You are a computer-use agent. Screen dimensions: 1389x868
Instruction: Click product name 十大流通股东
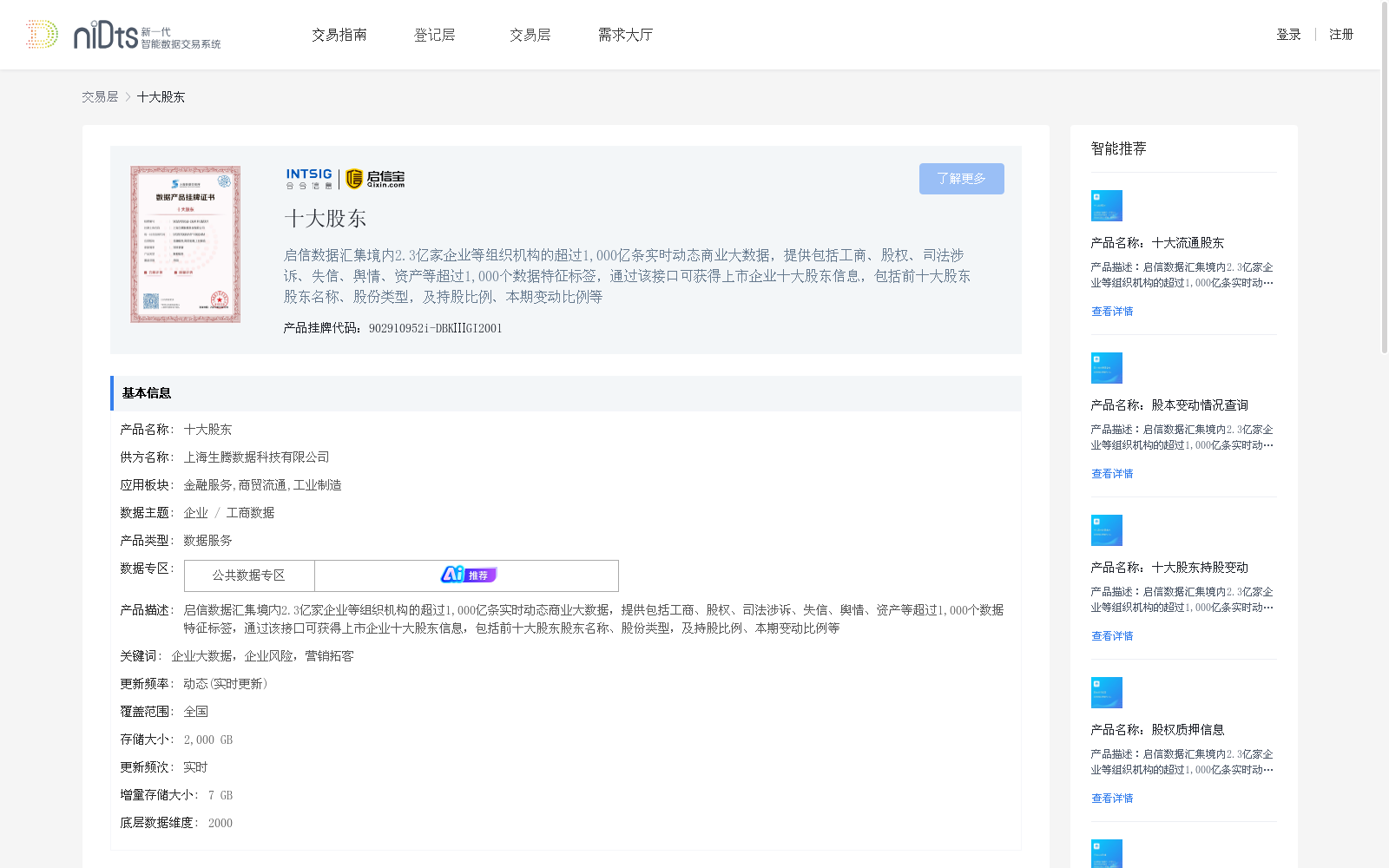click(1188, 243)
